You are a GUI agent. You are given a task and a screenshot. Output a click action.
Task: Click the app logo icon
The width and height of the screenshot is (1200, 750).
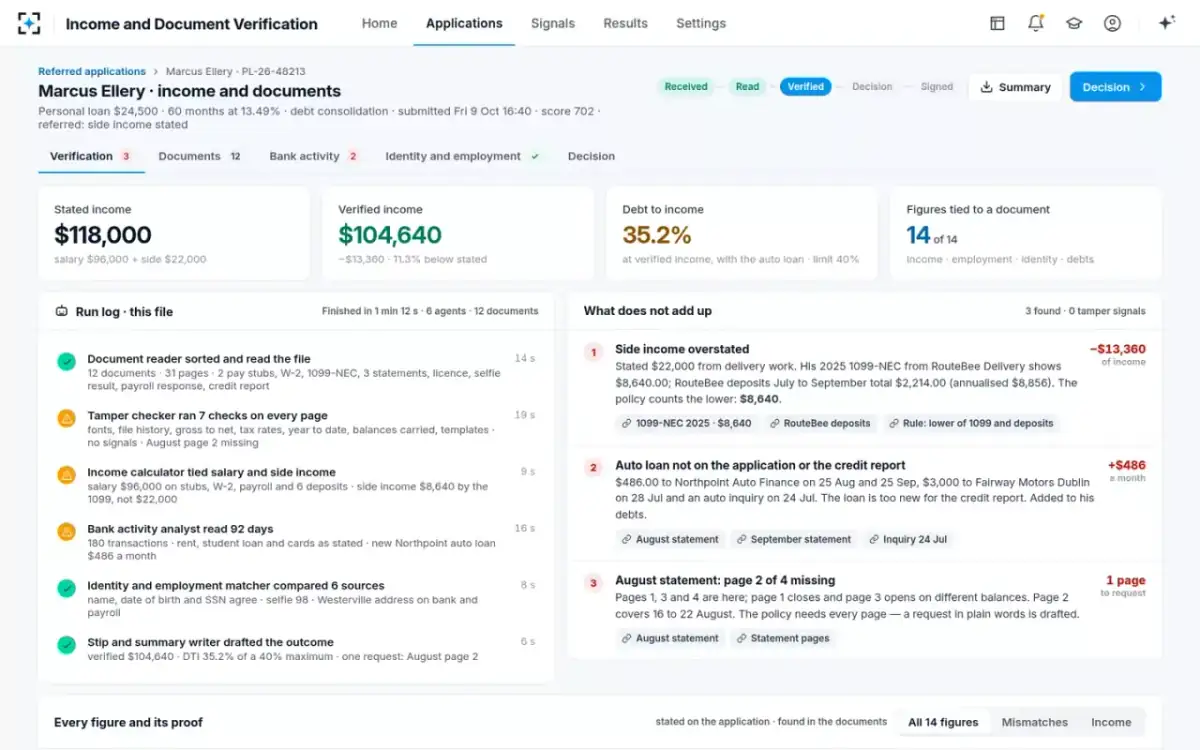click(30, 24)
